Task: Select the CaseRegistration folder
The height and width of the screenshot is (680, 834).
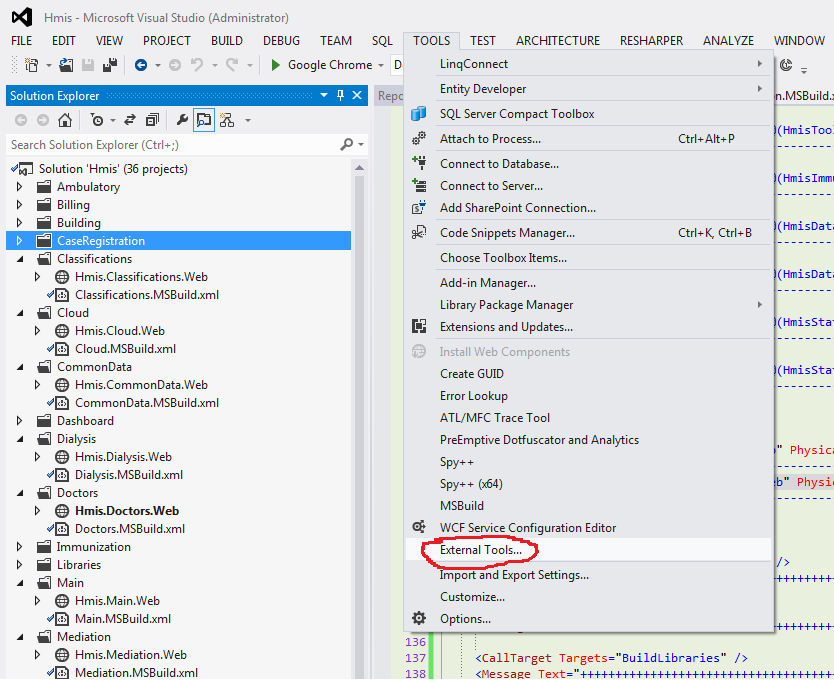Action: tap(100, 241)
